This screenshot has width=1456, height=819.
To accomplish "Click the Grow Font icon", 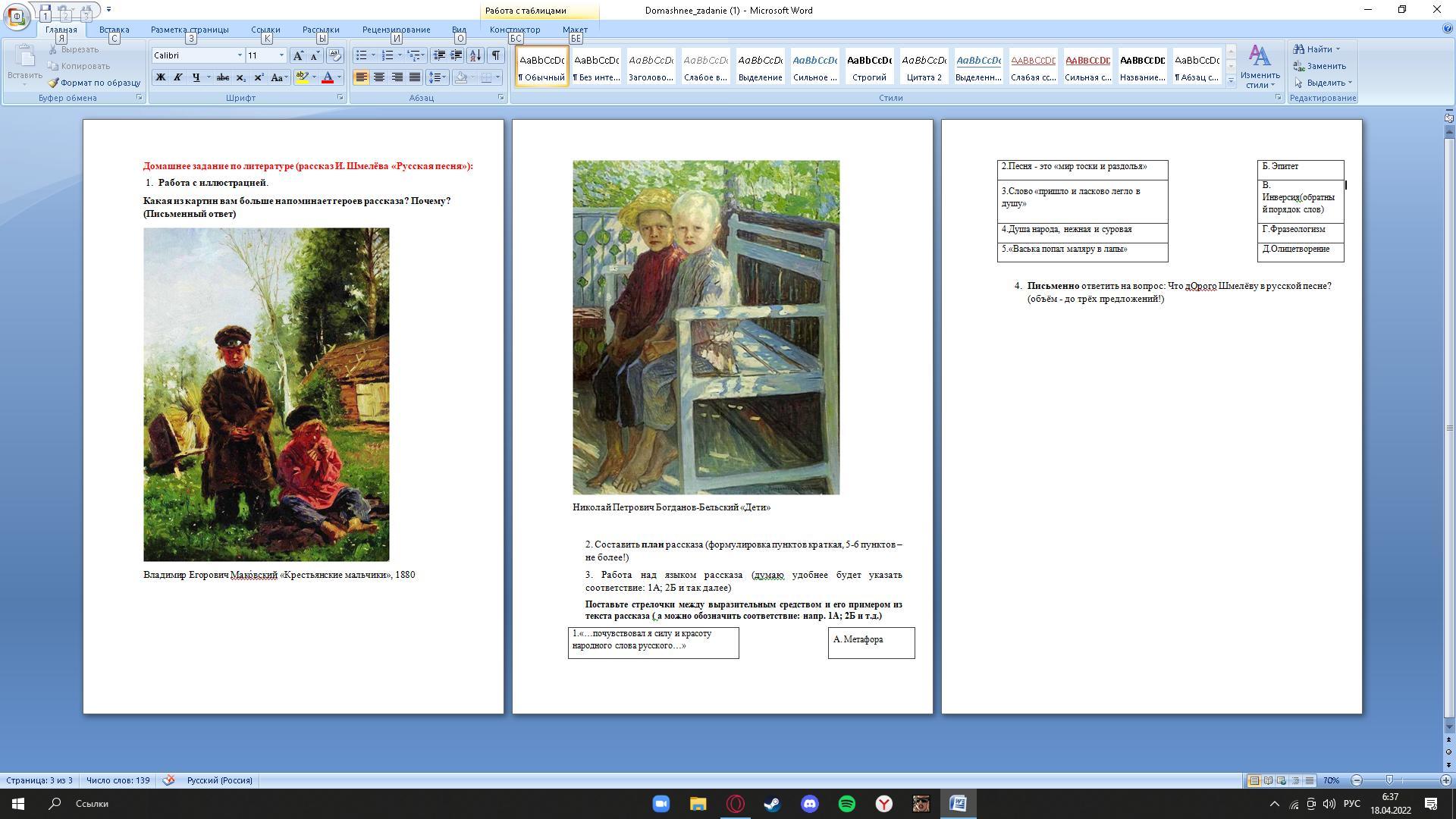I will click(299, 55).
